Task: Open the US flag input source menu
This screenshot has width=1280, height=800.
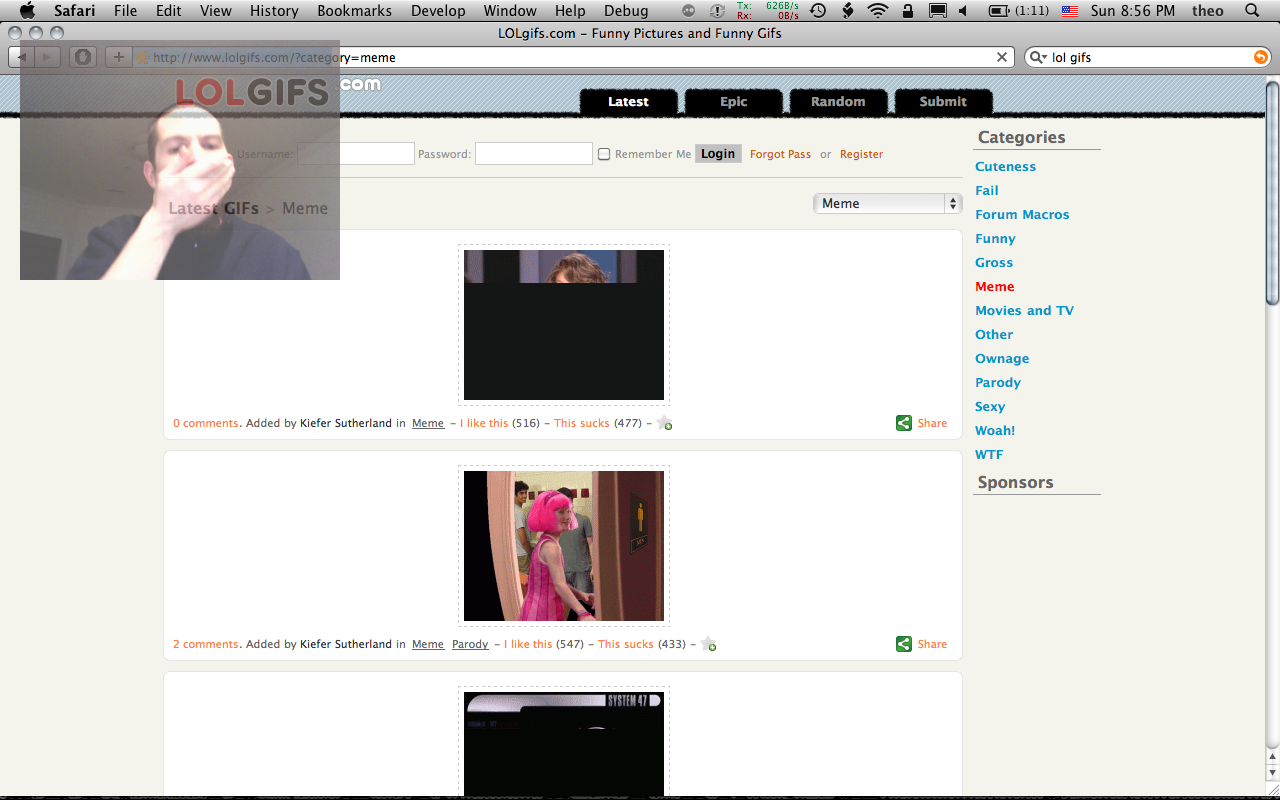Action: [x=1070, y=11]
